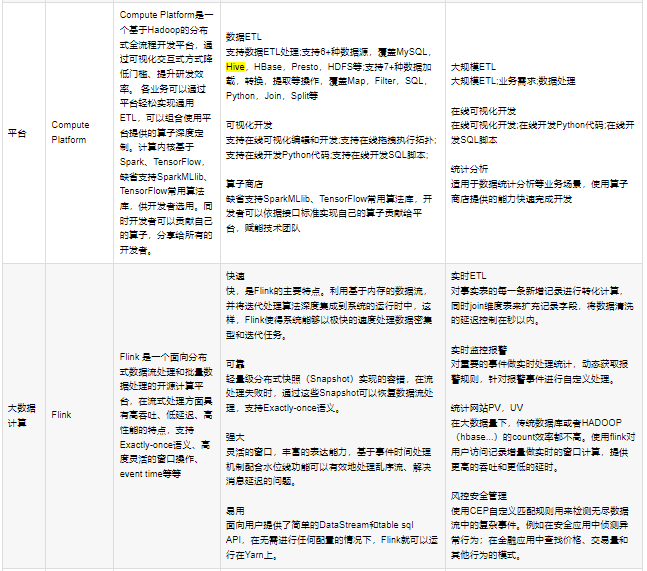Click the "Flink" name cell
This screenshot has height=571, width=647.
pyautogui.click(x=79, y=415)
